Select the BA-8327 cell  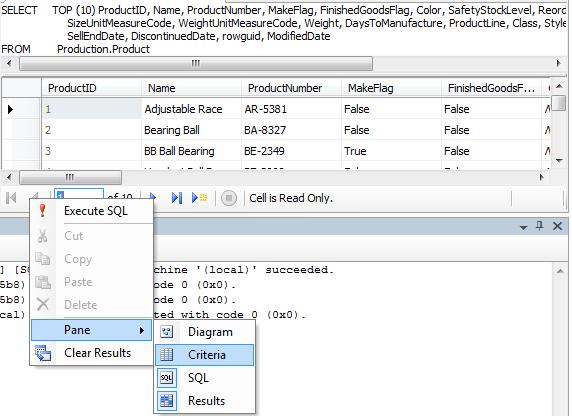pos(291,130)
